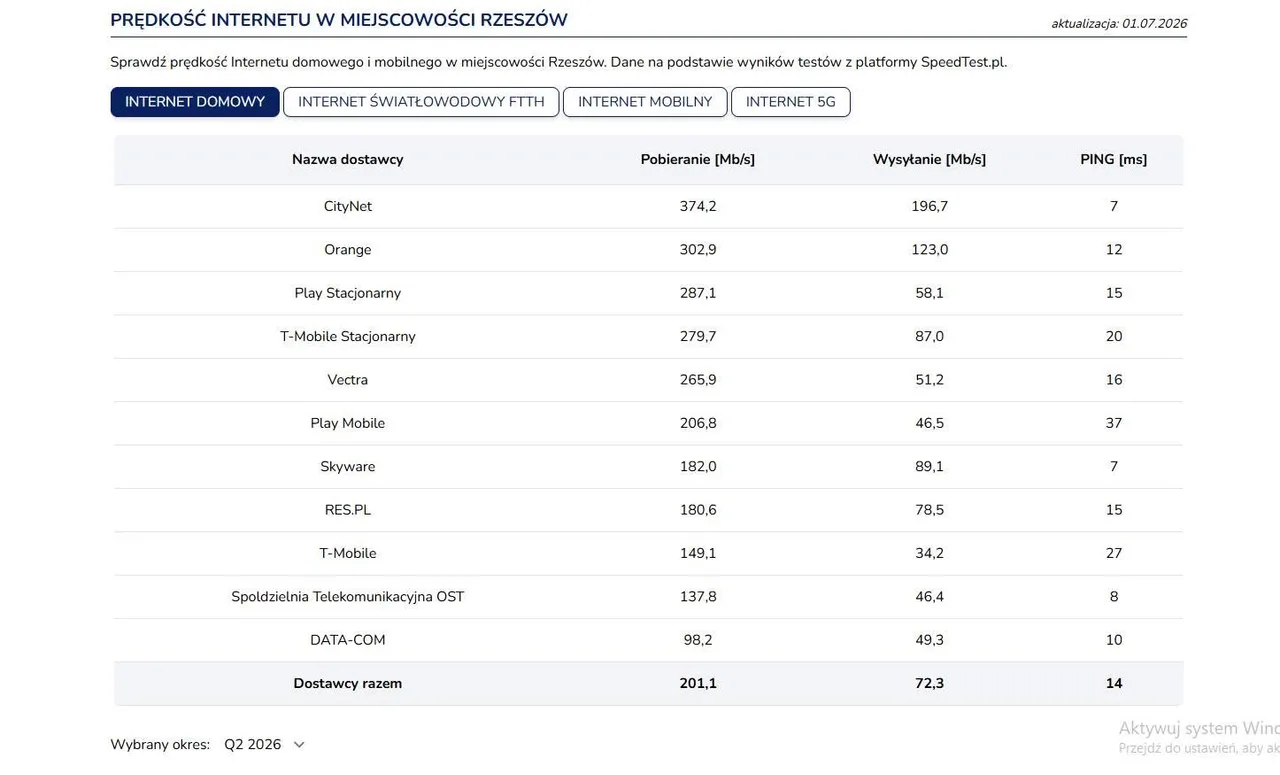Click the PING [ms] column header
The image size is (1280, 775).
1114,159
